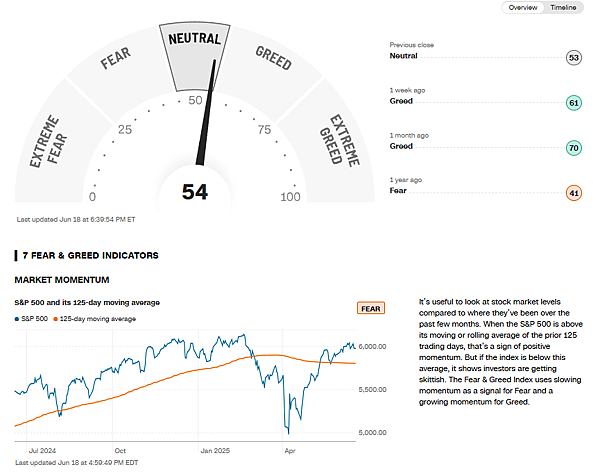Click the gauge needle pointer
The image size is (600, 474).
(206, 112)
